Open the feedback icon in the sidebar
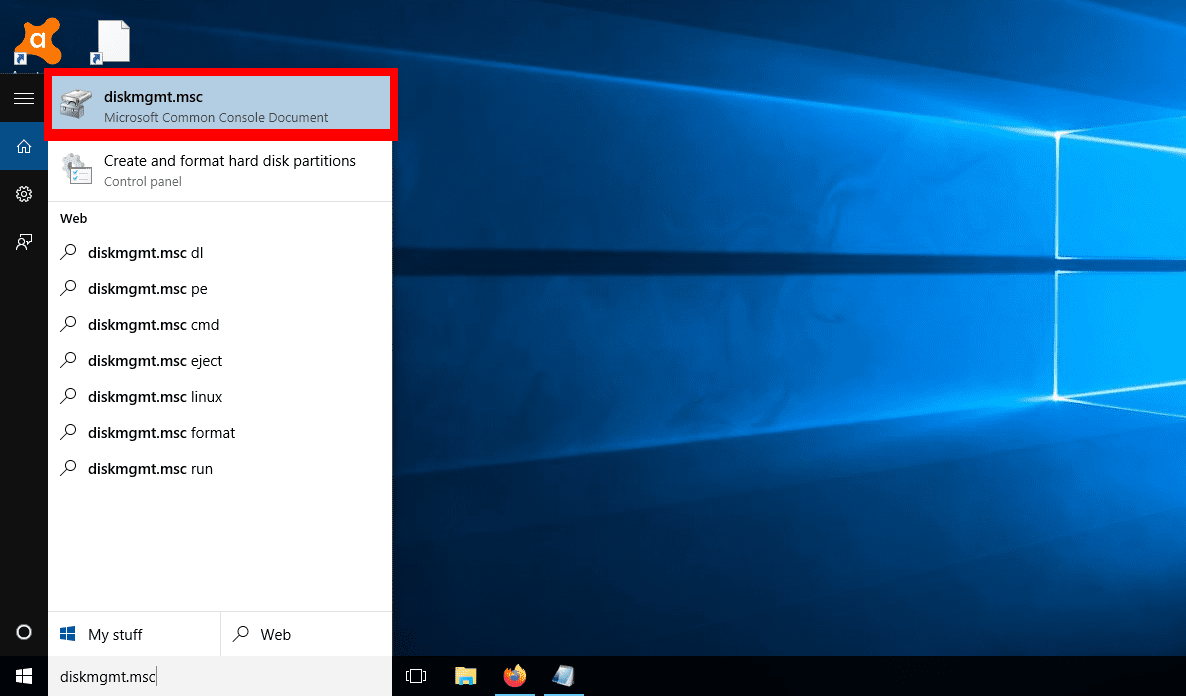Image resolution: width=1186 pixels, height=696 pixels. (22, 242)
